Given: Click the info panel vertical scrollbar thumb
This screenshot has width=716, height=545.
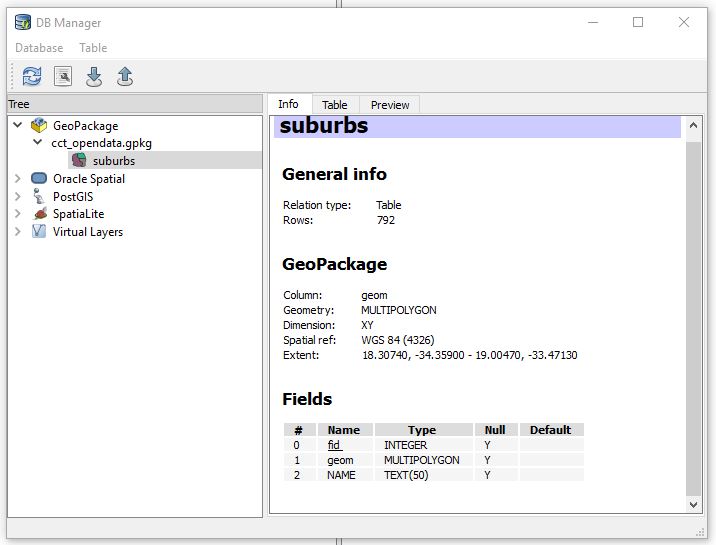Looking at the screenshot, I should (x=693, y=318).
